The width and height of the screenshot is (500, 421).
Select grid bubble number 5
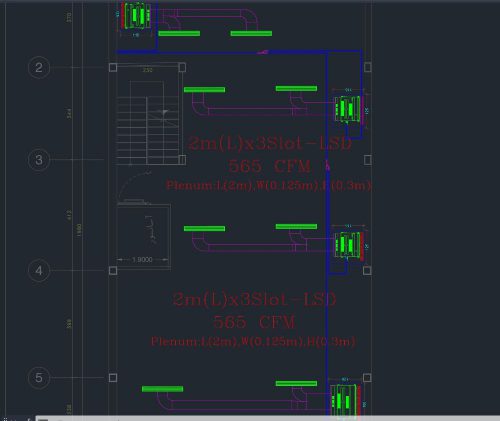pos(39,378)
